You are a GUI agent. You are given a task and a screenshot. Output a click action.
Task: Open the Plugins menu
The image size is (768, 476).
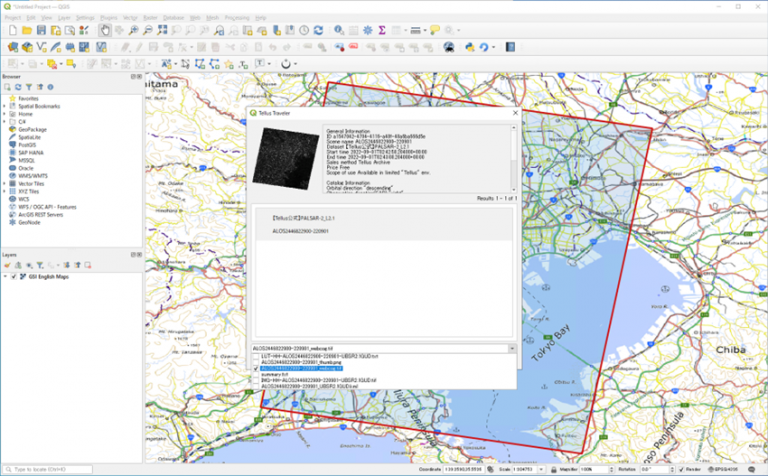(x=109, y=18)
